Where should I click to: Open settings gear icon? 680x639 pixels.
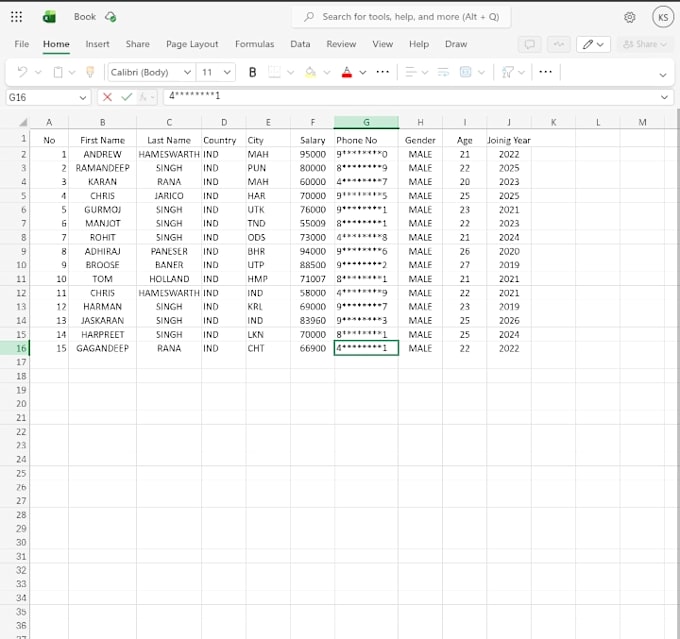(x=630, y=17)
